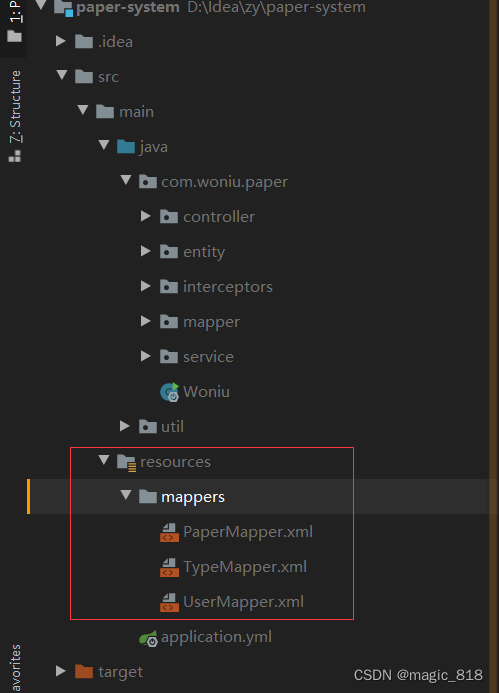Expand the .idea folder arrow
Screen dimensions: 499x693
61,41
